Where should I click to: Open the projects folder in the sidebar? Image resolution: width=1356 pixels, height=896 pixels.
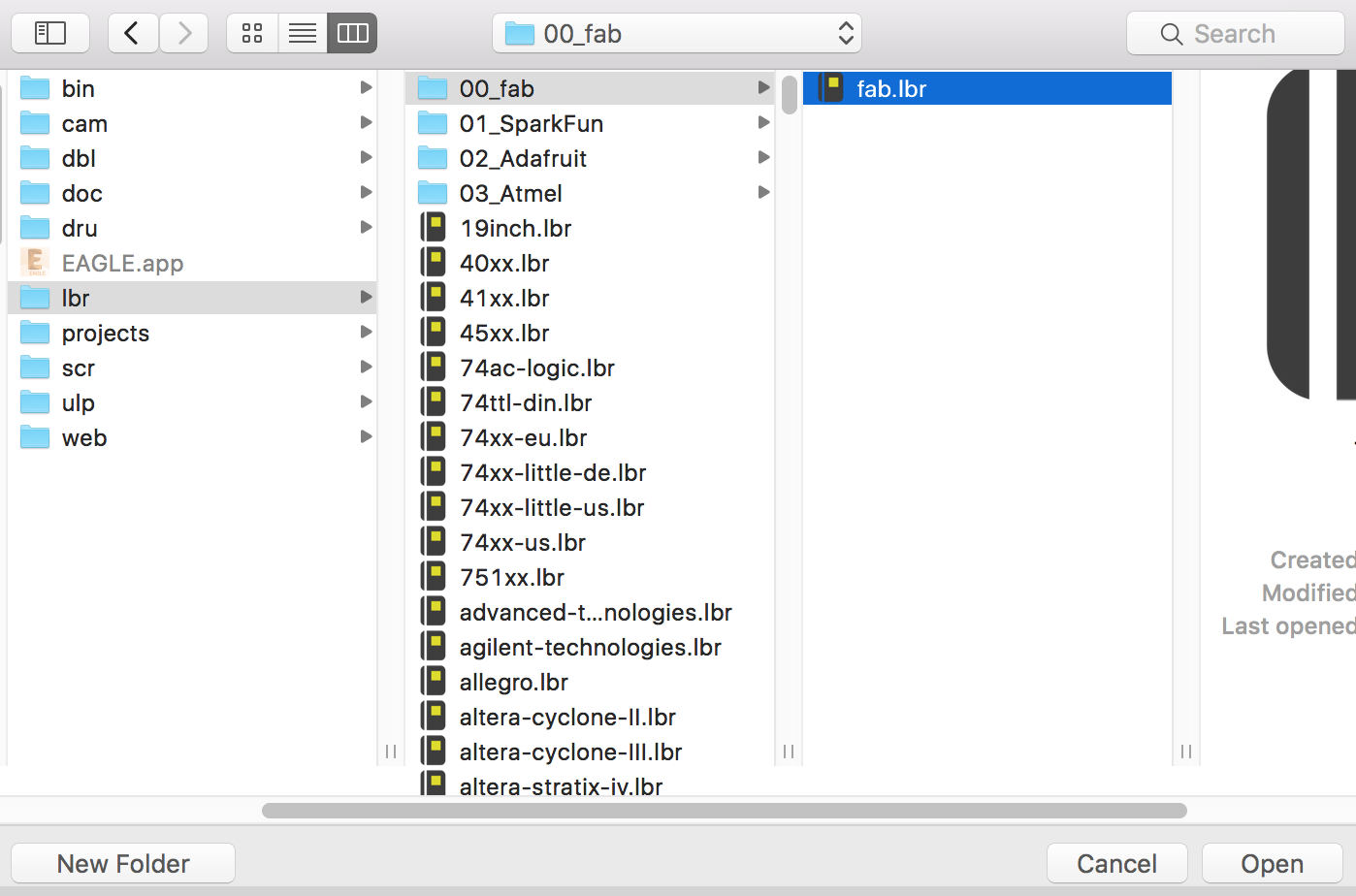tap(105, 333)
